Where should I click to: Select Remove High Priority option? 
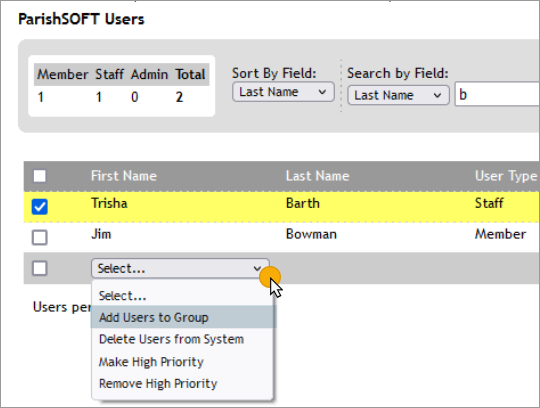tap(183, 384)
